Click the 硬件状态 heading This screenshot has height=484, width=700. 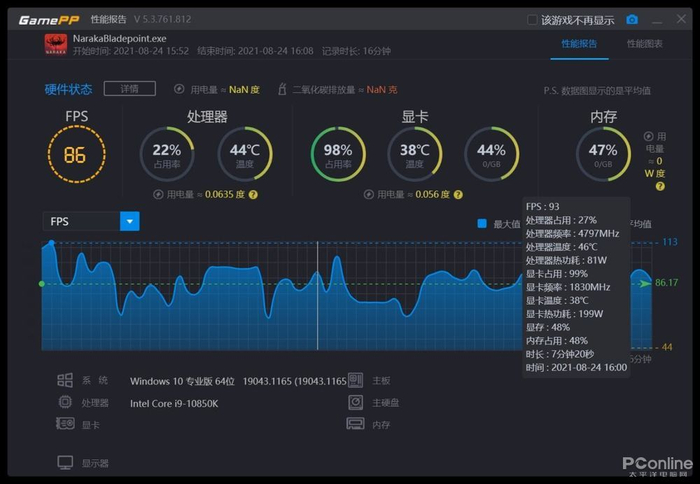pos(68,89)
